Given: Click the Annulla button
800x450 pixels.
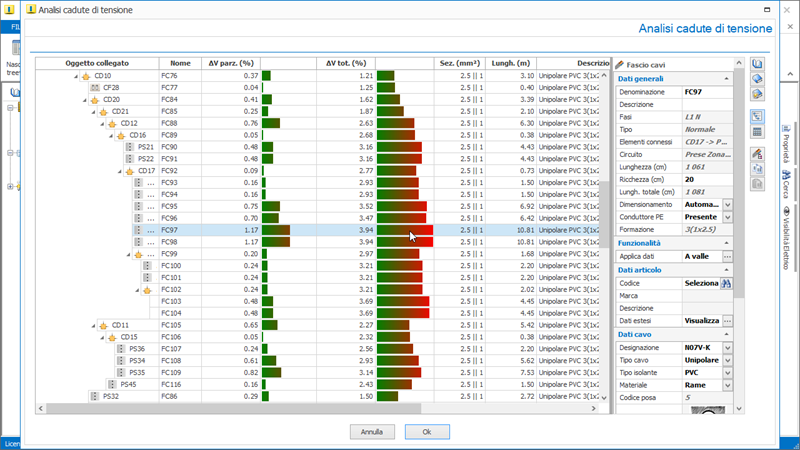Looking at the screenshot, I should click(x=372, y=432).
